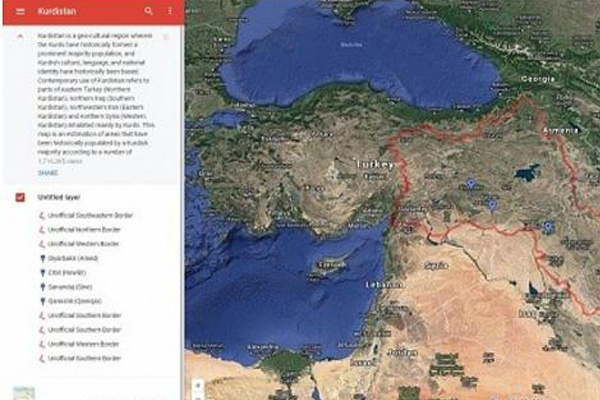Uncheck the Untitled layer checkbox
This screenshot has height=400, width=600.
point(20,197)
